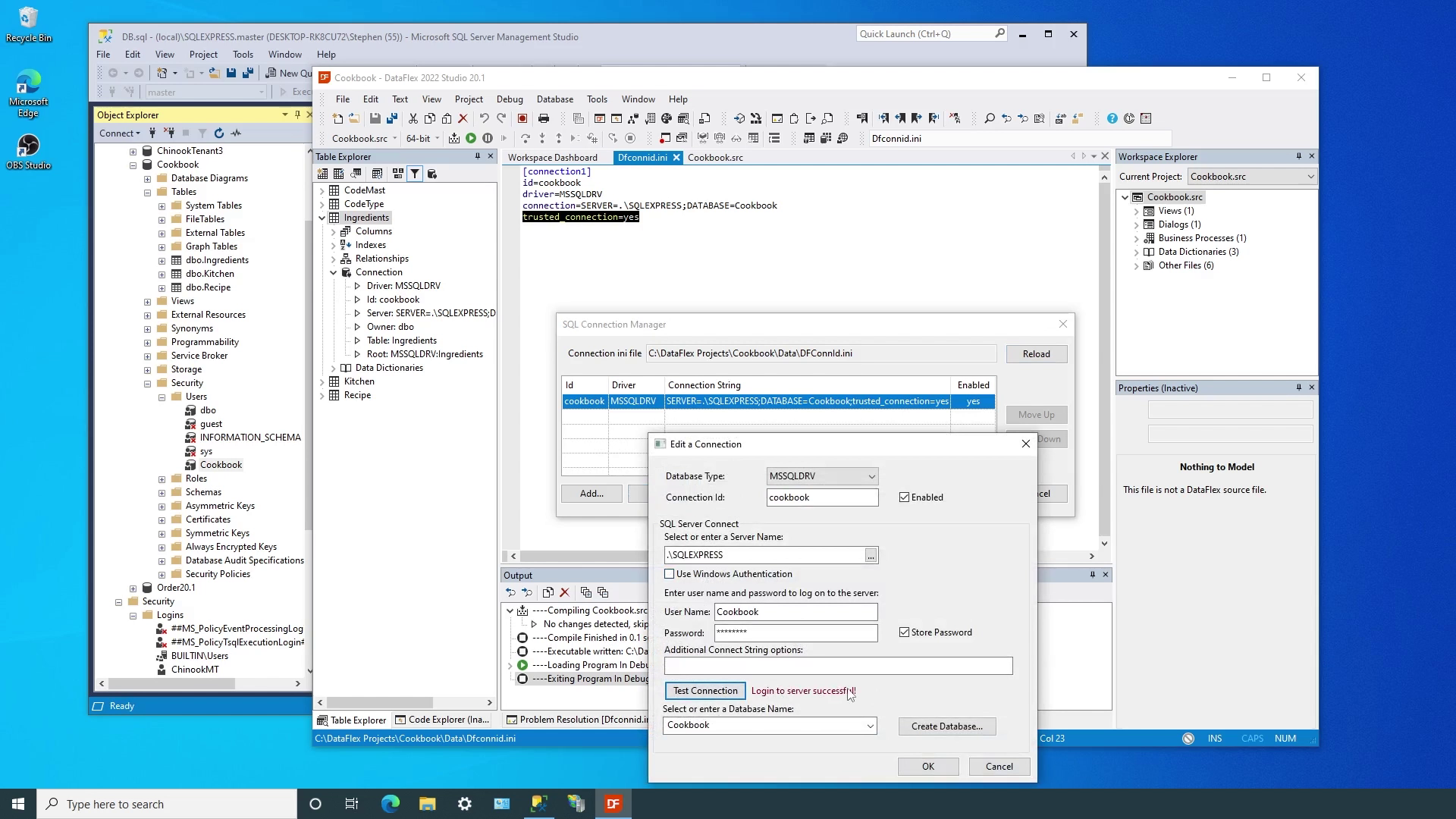Click the Save file icon in DataFlex toolbar

(x=375, y=118)
